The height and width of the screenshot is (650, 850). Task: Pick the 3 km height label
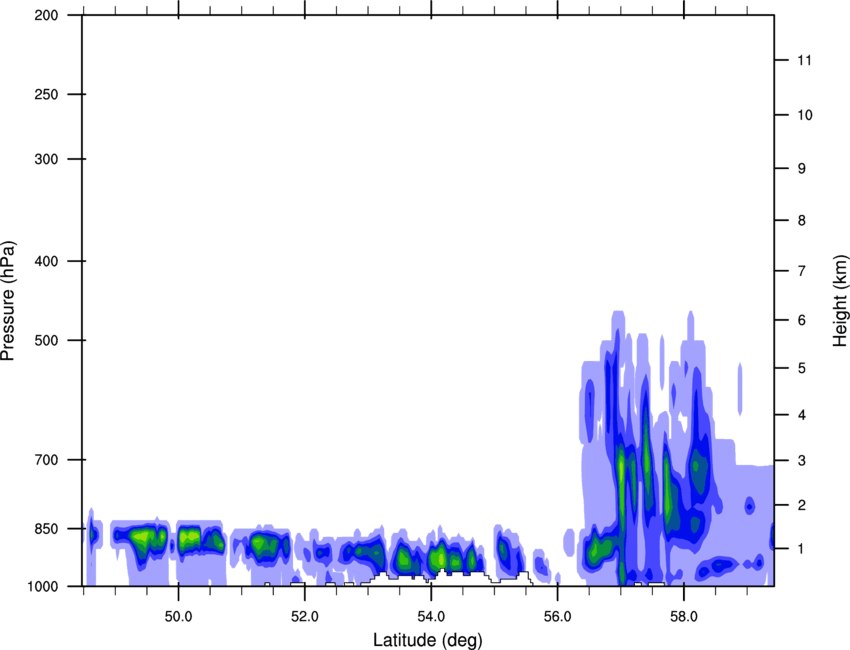click(x=801, y=460)
